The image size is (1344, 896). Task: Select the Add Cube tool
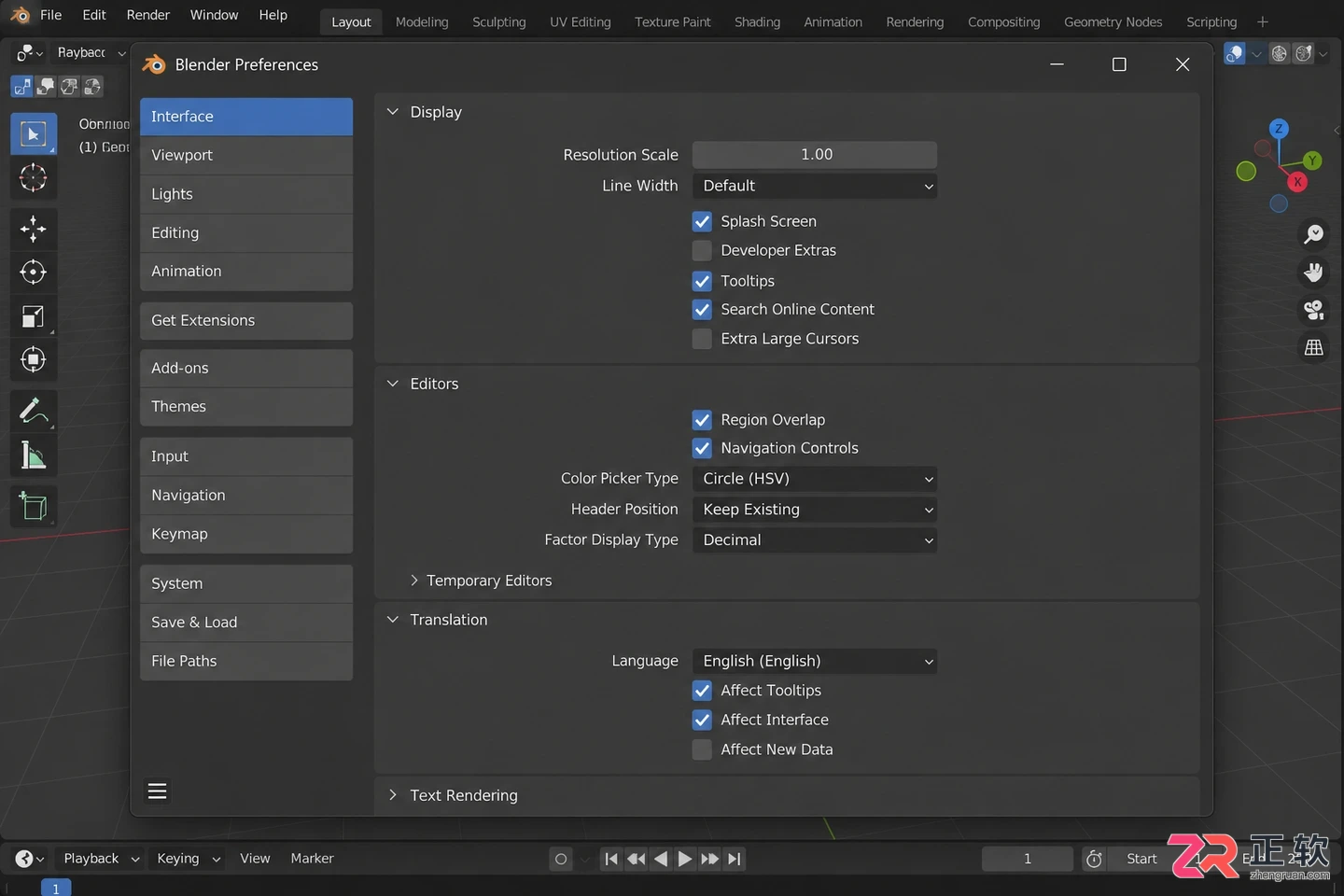(x=34, y=506)
